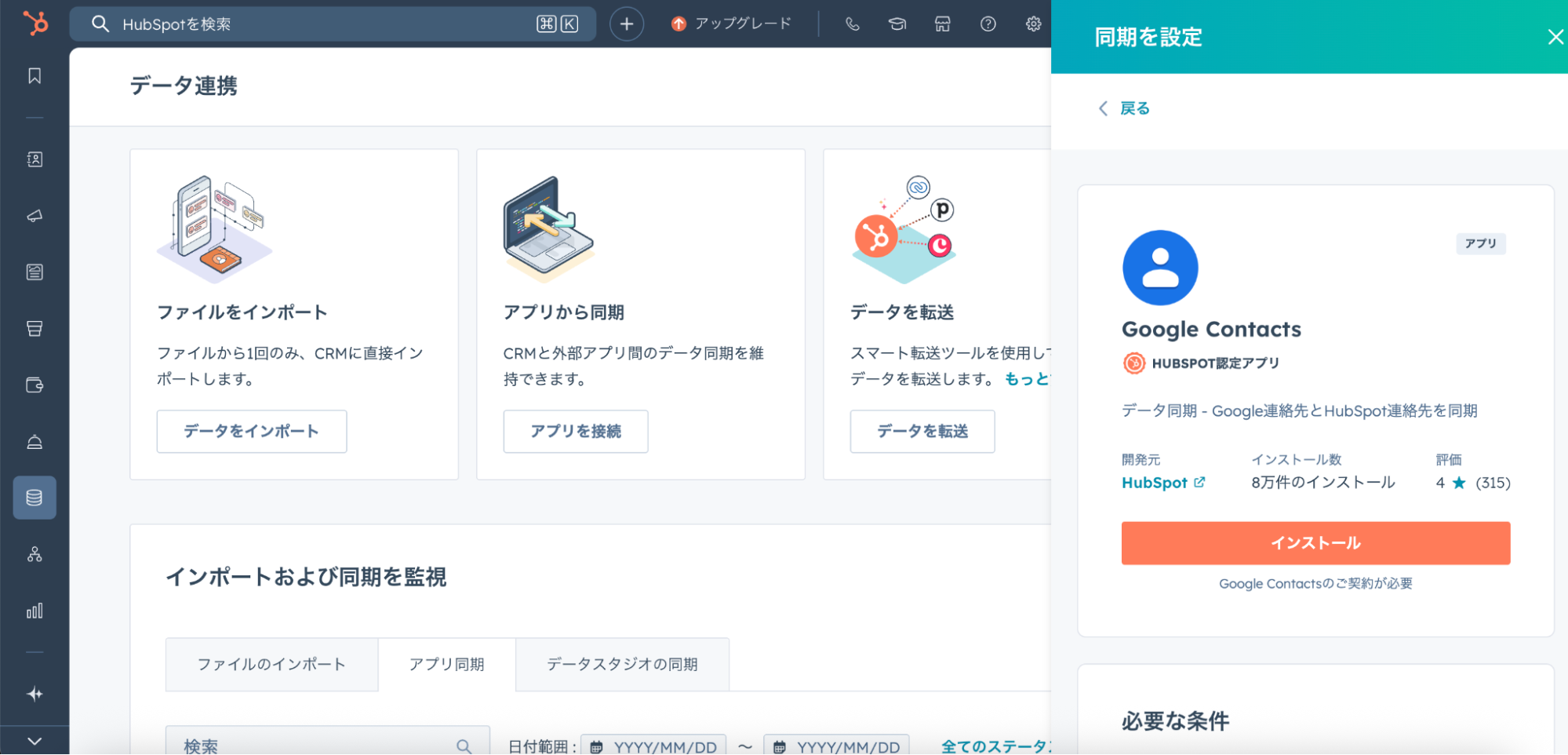1568x755 pixels.
Task: Open the reporting bar chart icon
Action: click(x=35, y=611)
